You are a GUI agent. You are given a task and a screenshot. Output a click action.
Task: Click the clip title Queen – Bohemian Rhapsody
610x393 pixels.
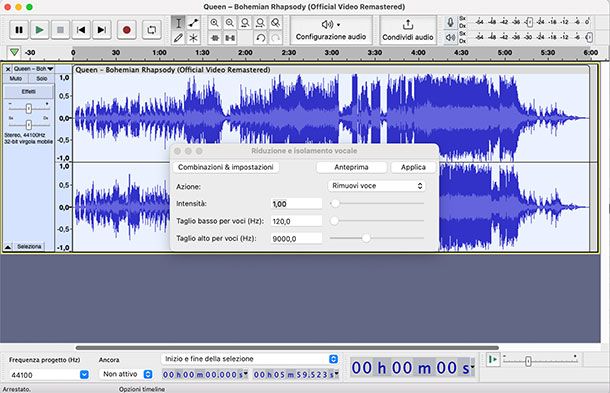[173, 70]
